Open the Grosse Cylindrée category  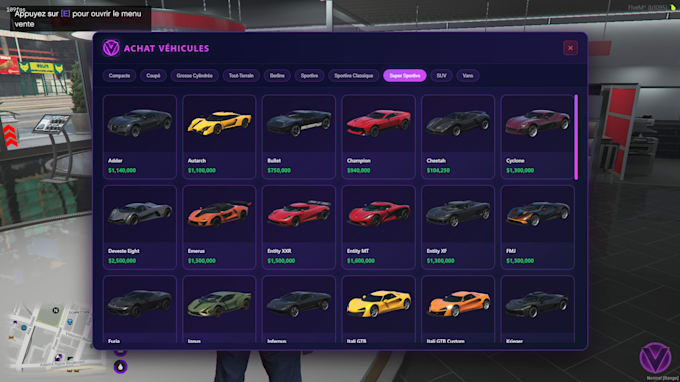pos(194,75)
